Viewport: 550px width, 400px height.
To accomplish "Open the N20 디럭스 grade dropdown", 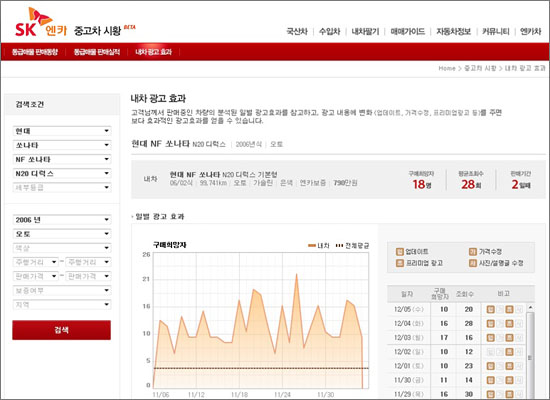I will click(62, 173).
